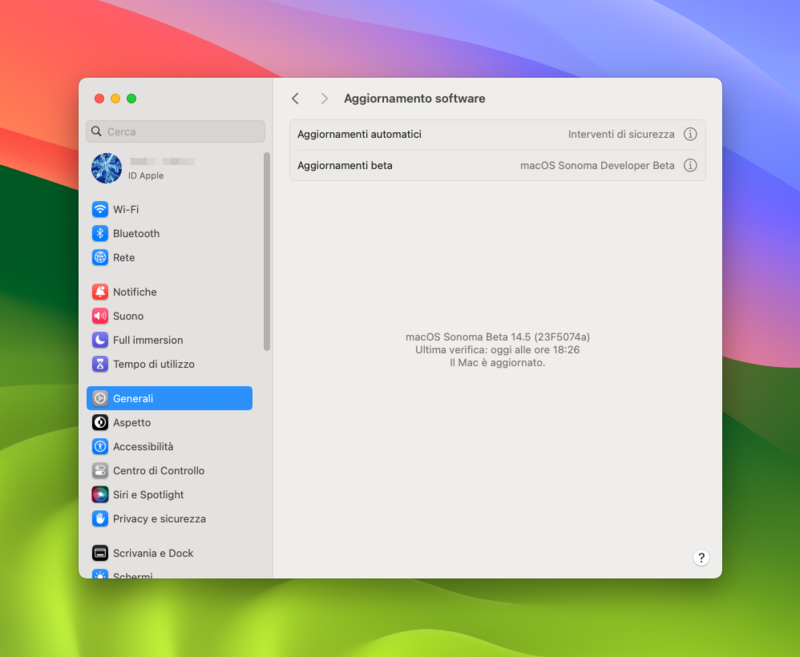Click Il Mac è aggiornato text
This screenshot has height=657, width=800.
coord(497,362)
